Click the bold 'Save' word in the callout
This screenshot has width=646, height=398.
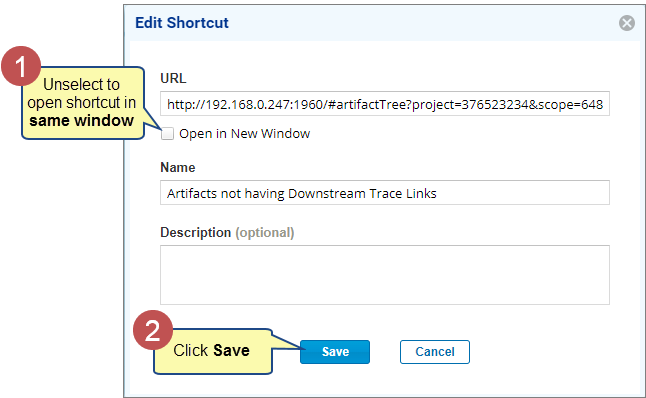[231, 351]
